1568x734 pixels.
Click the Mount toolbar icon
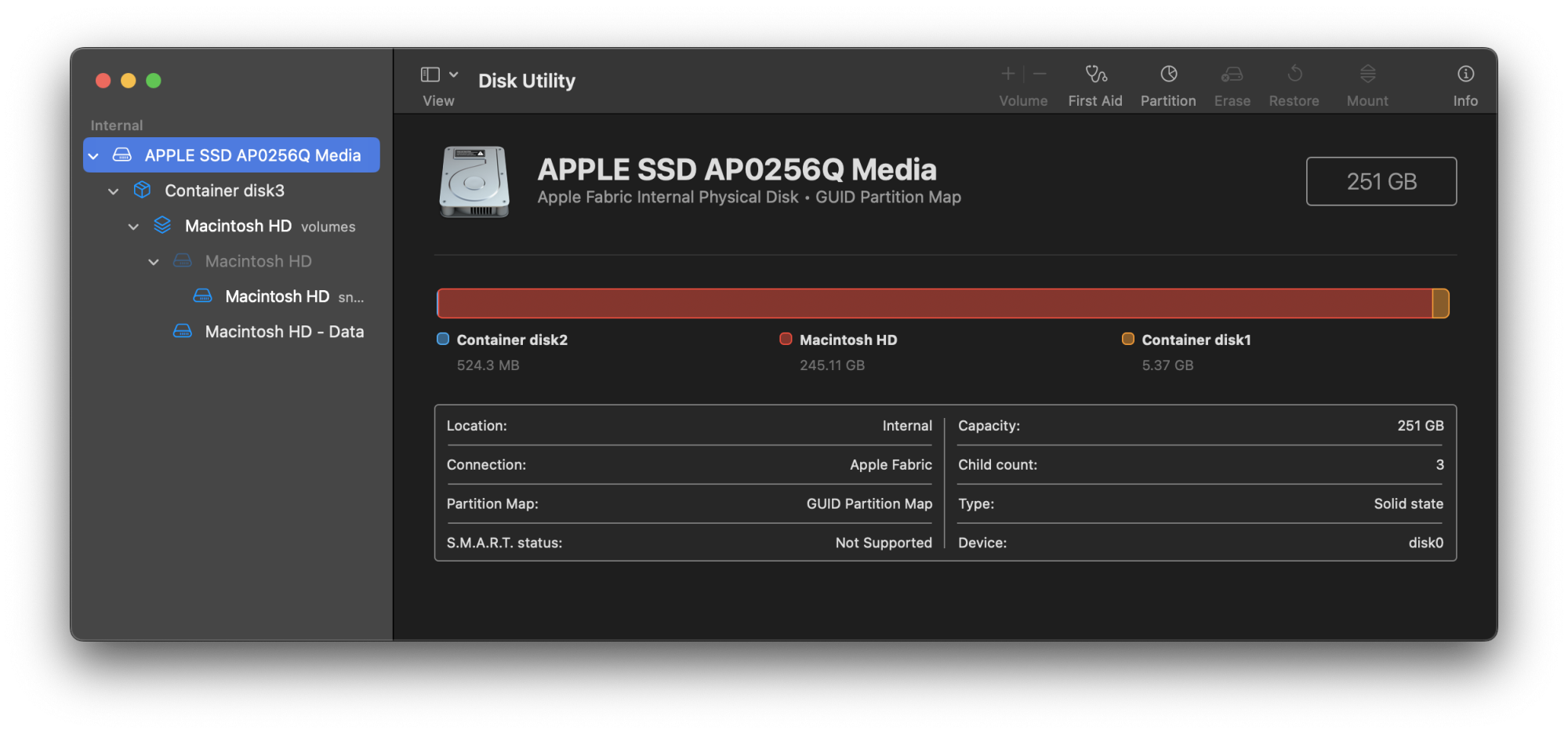(x=1367, y=74)
